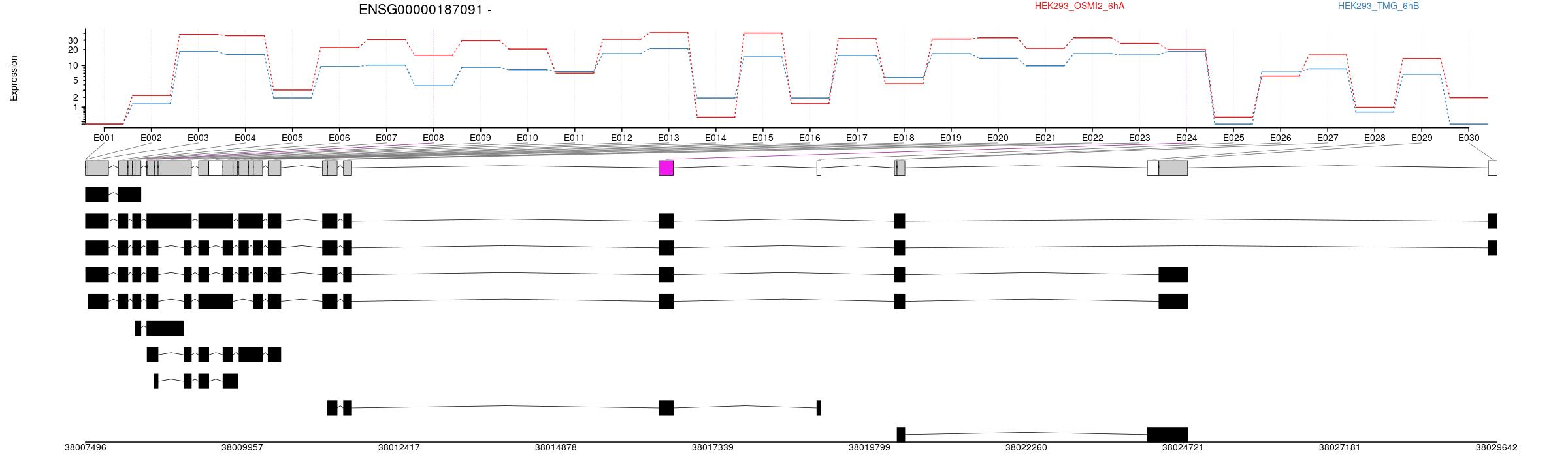This screenshot has height=457, width=1568.
Task: Click exon label E012
Action: [x=621, y=138]
